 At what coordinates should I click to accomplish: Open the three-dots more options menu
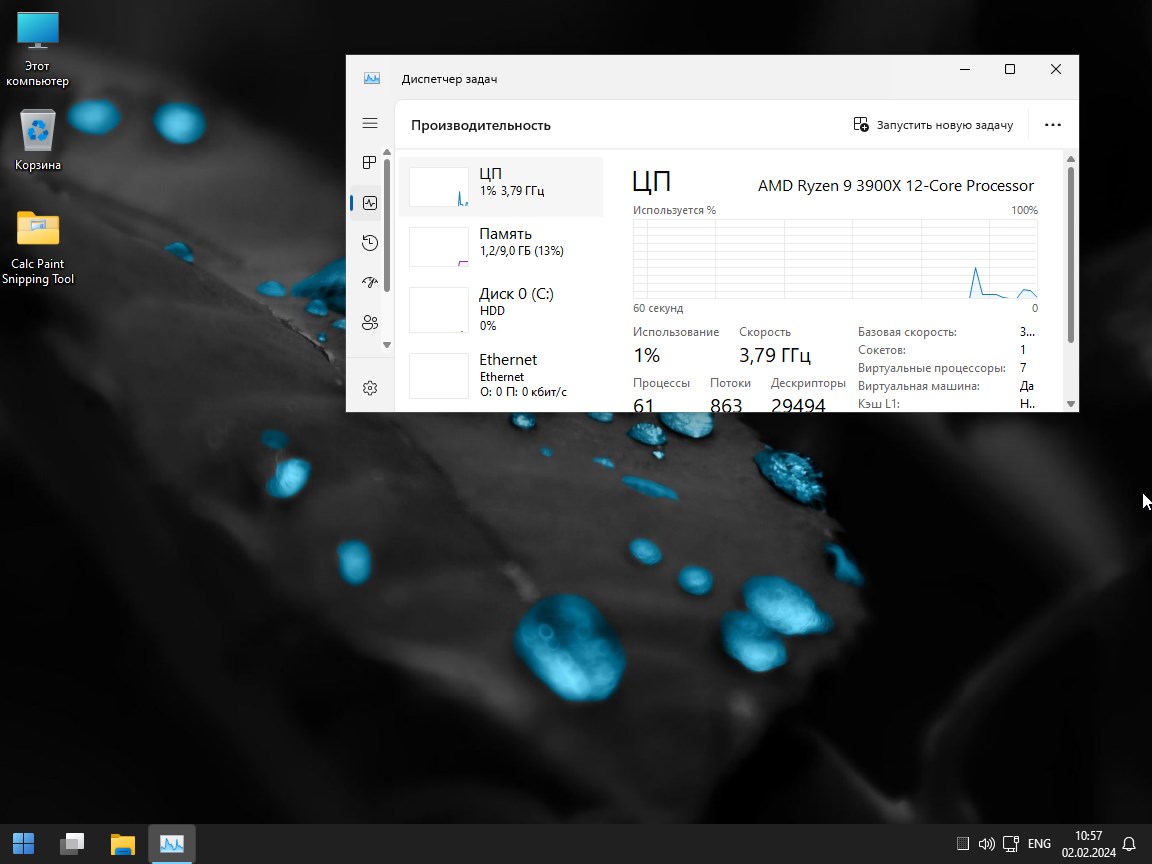(x=1053, y=125)
